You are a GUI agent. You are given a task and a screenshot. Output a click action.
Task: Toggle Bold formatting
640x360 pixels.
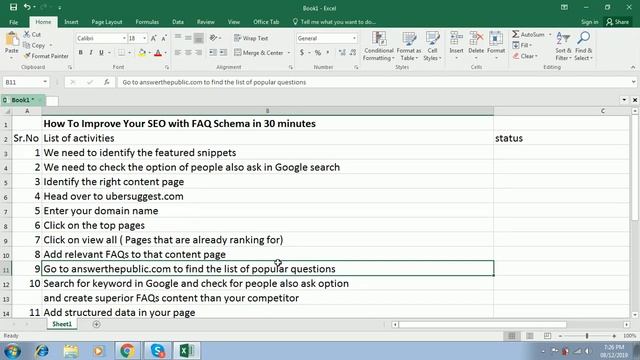click(80, 53)
